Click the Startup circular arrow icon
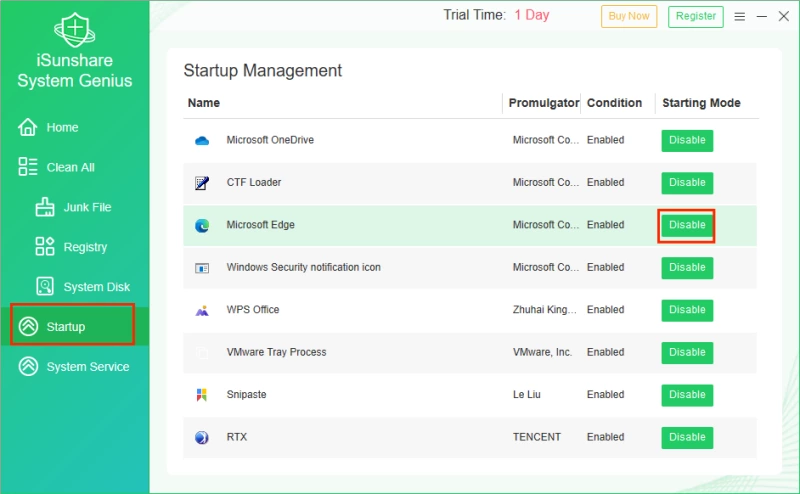Image resolution: width=800 pixels, height=494 pixels. [x=29, y=326]
